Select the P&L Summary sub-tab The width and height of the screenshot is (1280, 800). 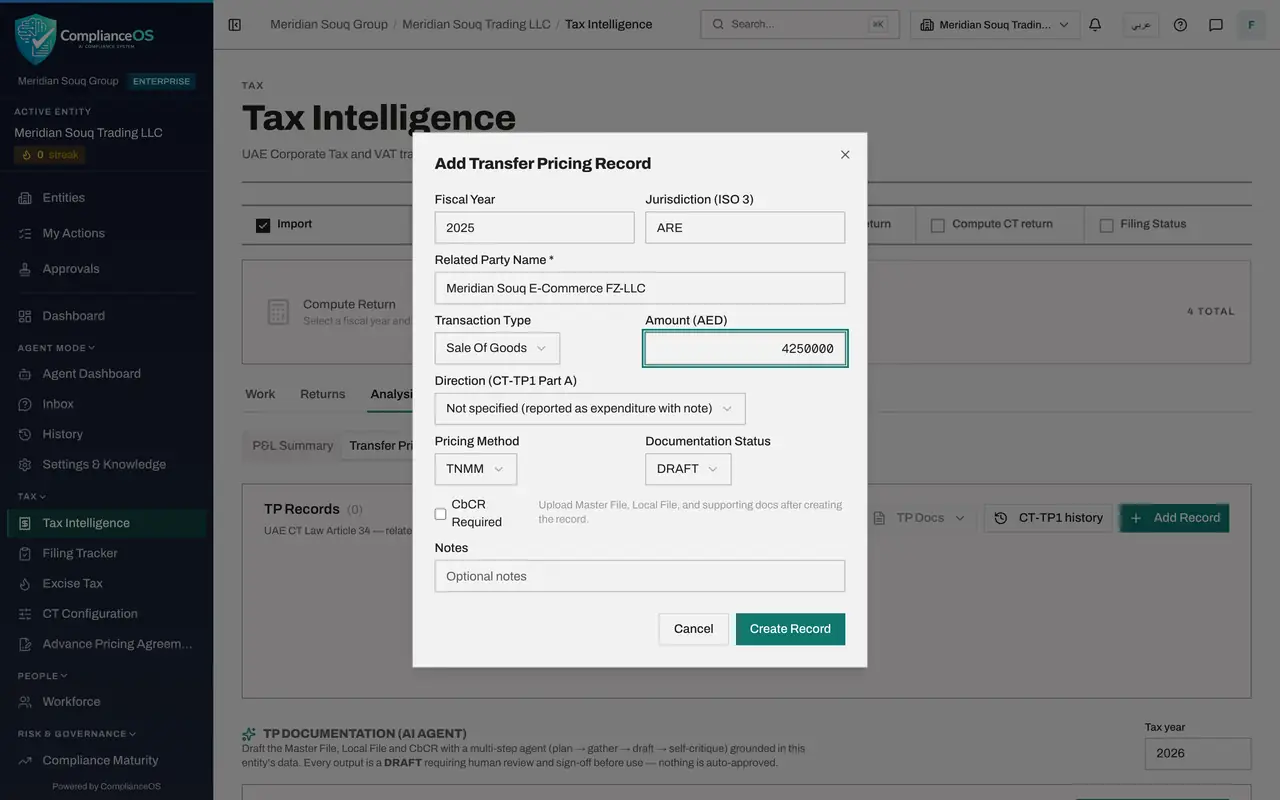point(292,446)
